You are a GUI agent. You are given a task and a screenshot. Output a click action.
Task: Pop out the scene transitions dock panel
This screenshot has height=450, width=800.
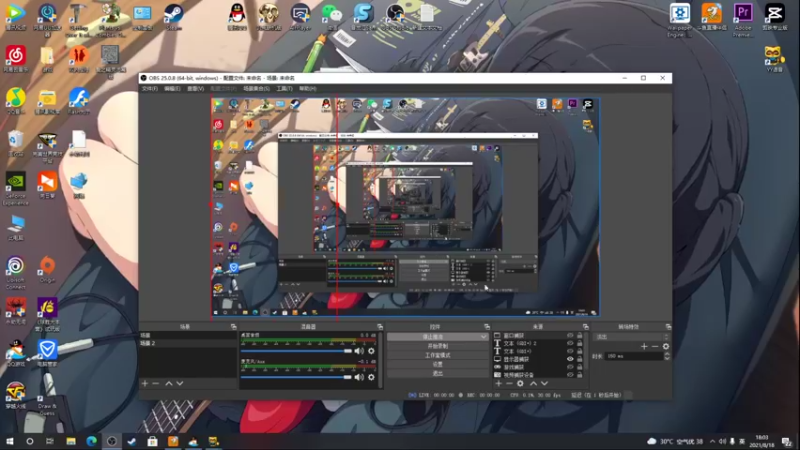(x=668, y=327)
